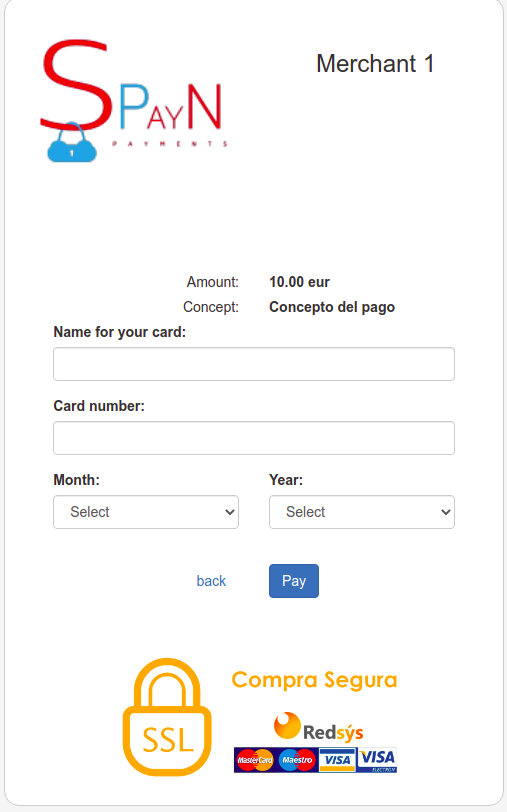Viewport: 507px width, 812px height.
Task: Follow the back link
Action: pos(211,581)
